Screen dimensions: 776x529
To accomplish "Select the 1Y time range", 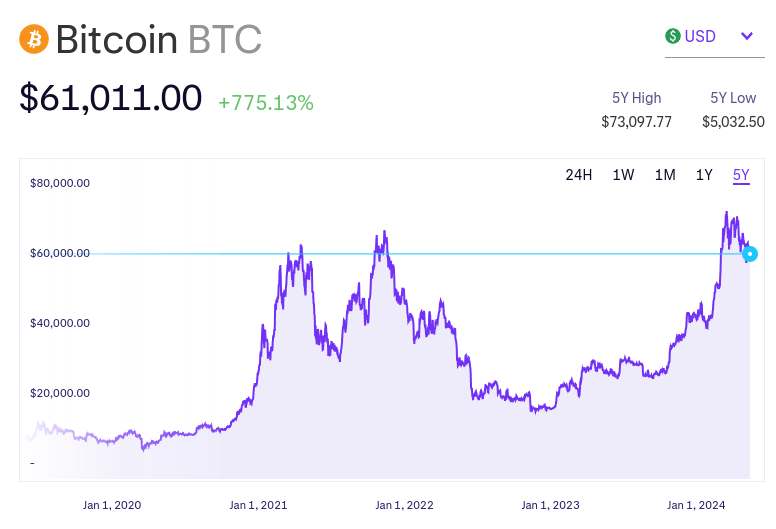I will pos(704,175).
